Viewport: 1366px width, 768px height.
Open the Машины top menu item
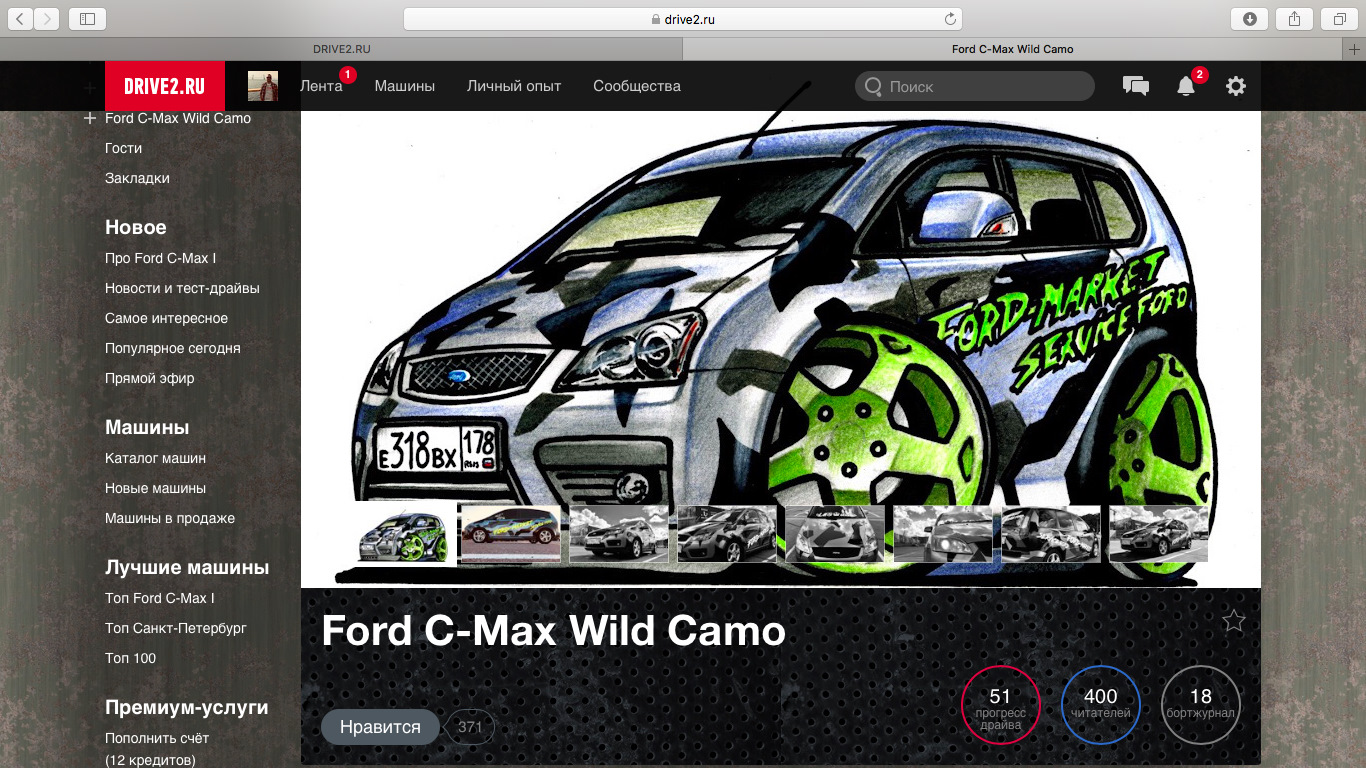pyautogui.click(x=405, y=86)
